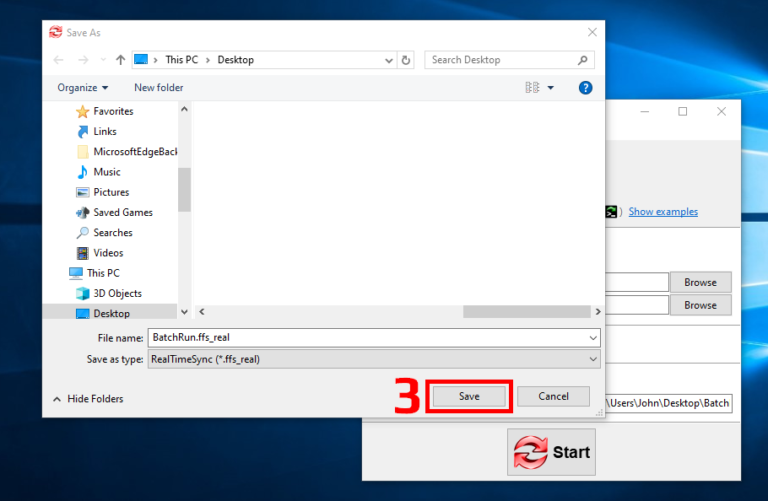
Task: Select 3D Objects in the navigation tree
Action: click(x=118, y=293)
